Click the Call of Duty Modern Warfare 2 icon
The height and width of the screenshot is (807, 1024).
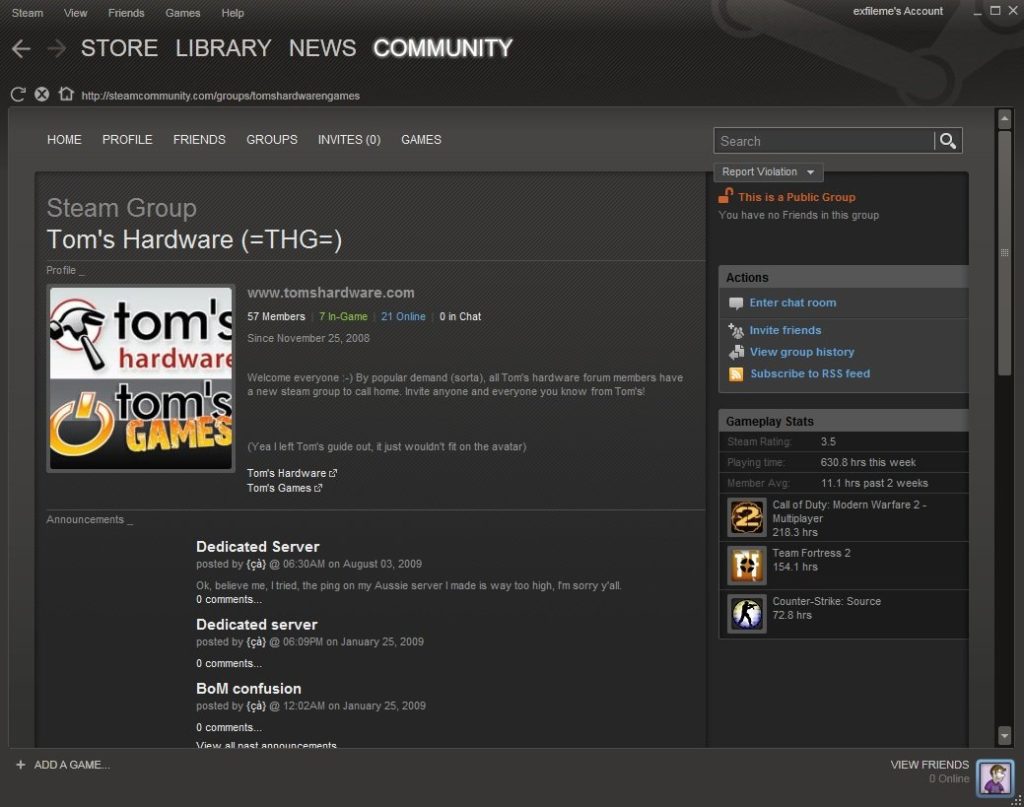click(x=746, y=517)
